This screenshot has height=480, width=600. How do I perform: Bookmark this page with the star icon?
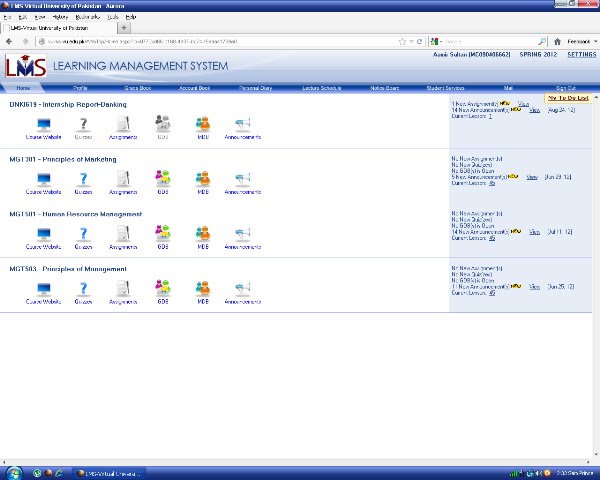point(402,41)
